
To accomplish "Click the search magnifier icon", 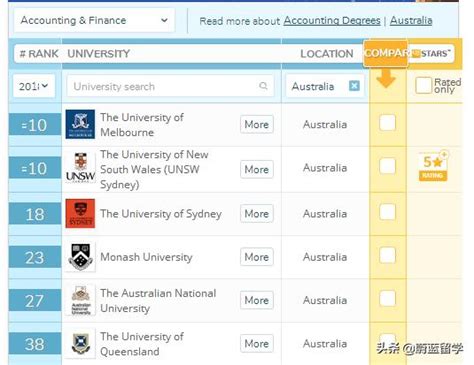I will 263,86.
